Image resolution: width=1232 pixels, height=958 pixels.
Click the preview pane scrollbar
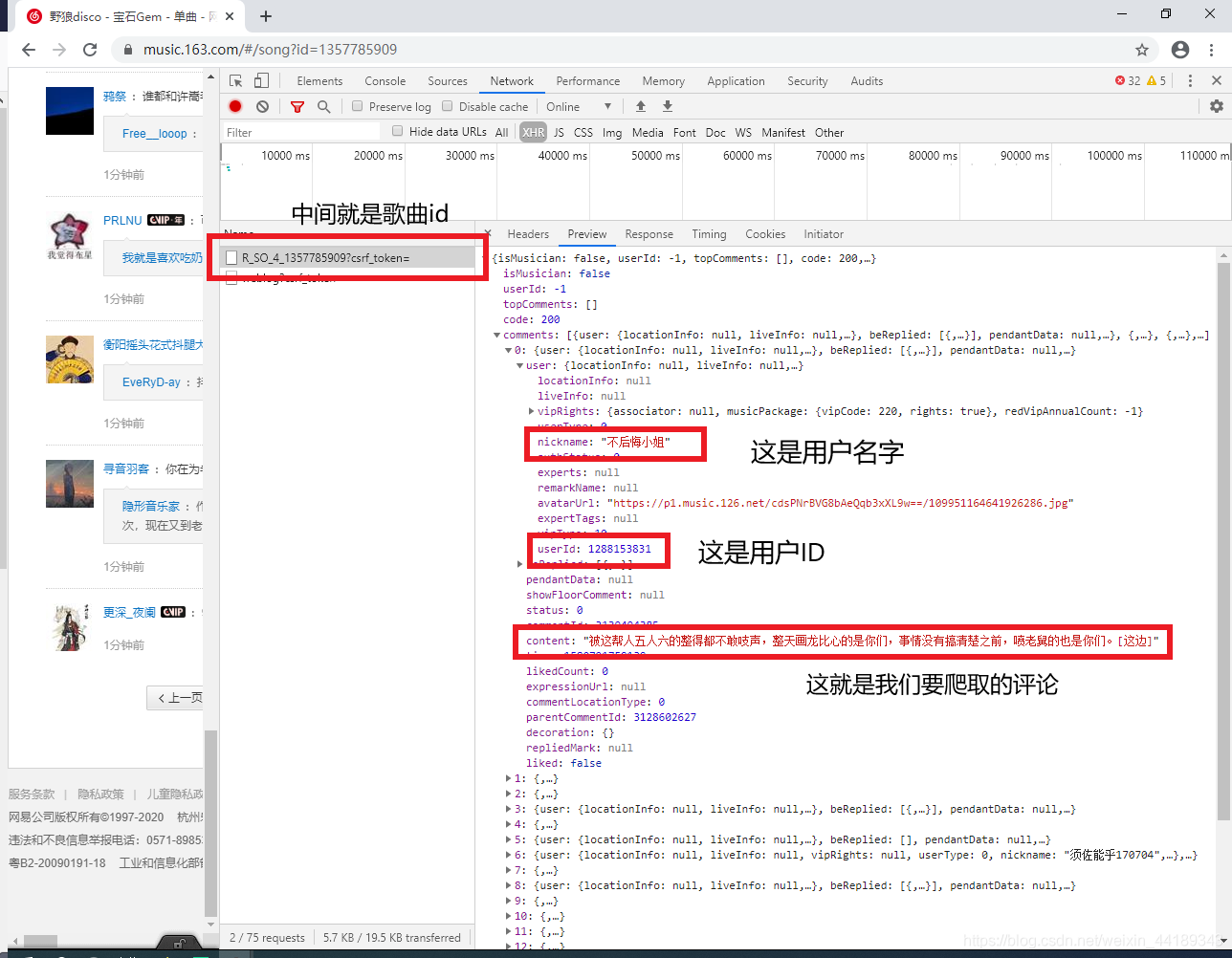pos(1223,540)
